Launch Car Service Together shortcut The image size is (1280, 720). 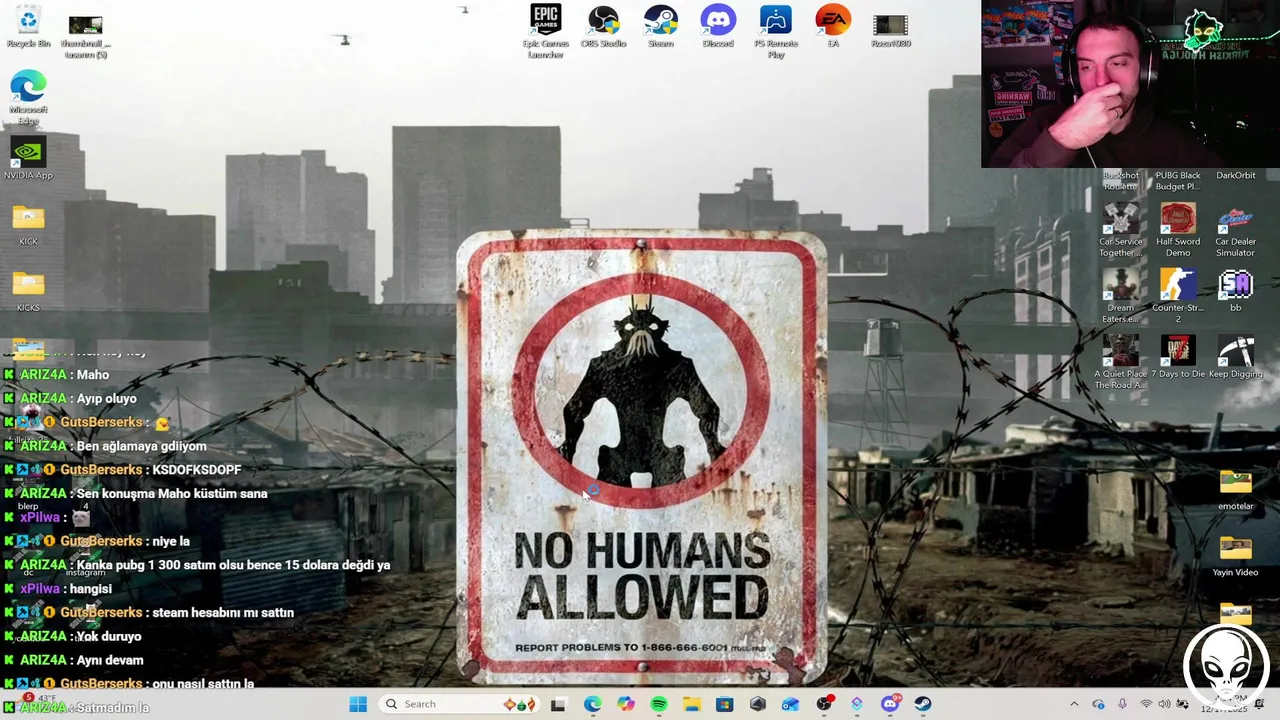[1121, 229]
